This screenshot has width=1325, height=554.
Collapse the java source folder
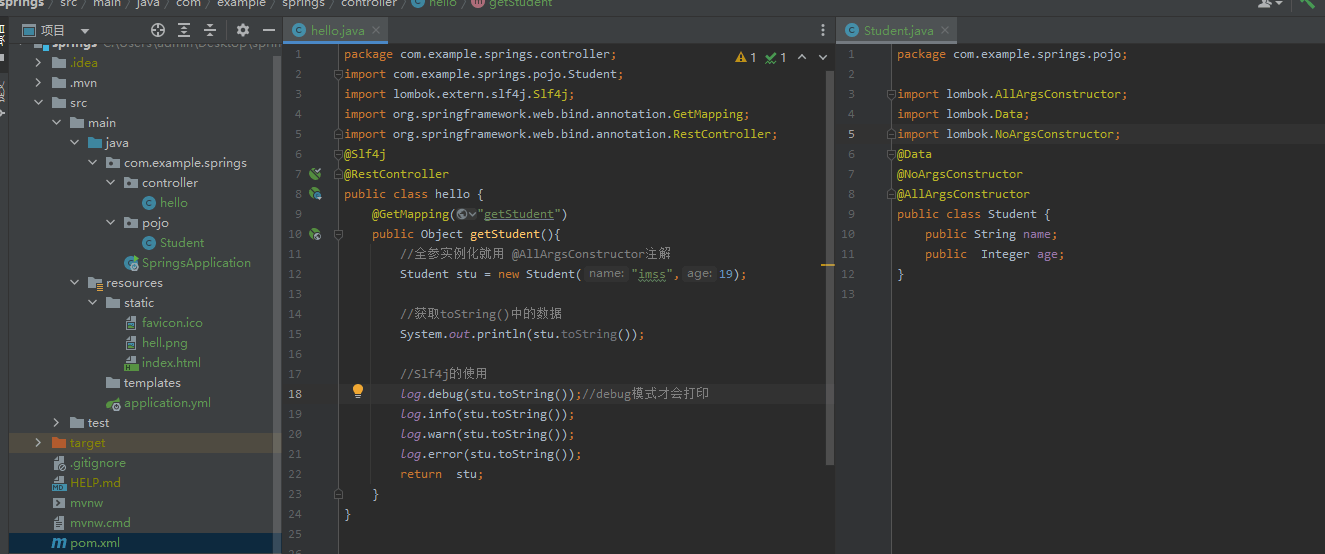(x=75, y=143)
